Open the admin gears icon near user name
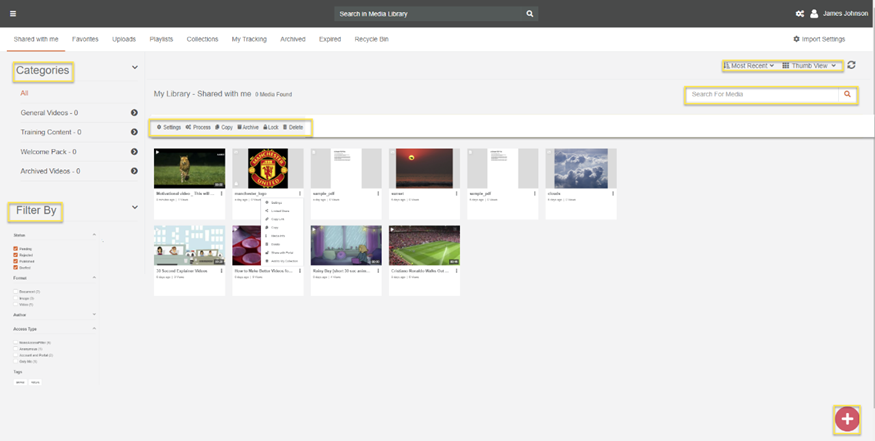The image size is (875, 441). click(x=799, y=14)
